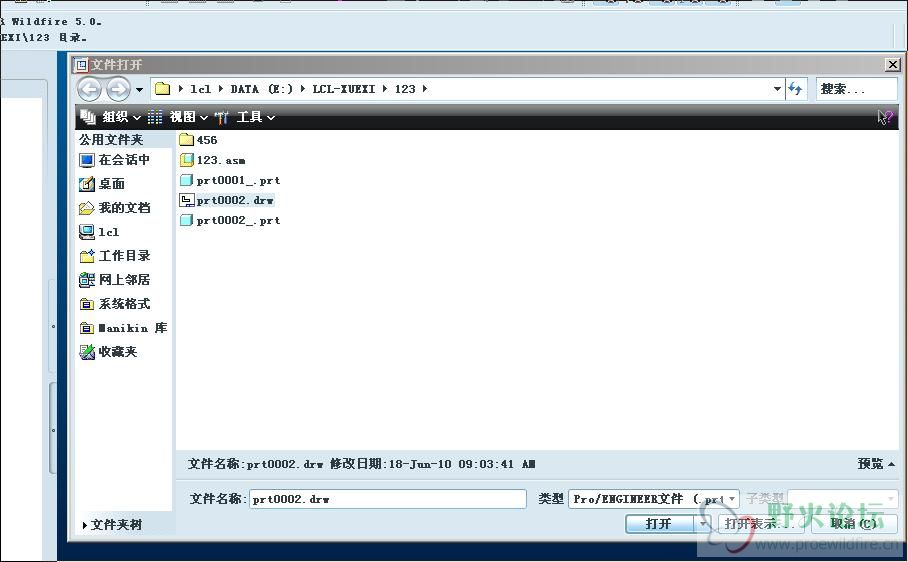Go forward with the right arrow button
908x562 pixels.
click(x=118, y=89)
